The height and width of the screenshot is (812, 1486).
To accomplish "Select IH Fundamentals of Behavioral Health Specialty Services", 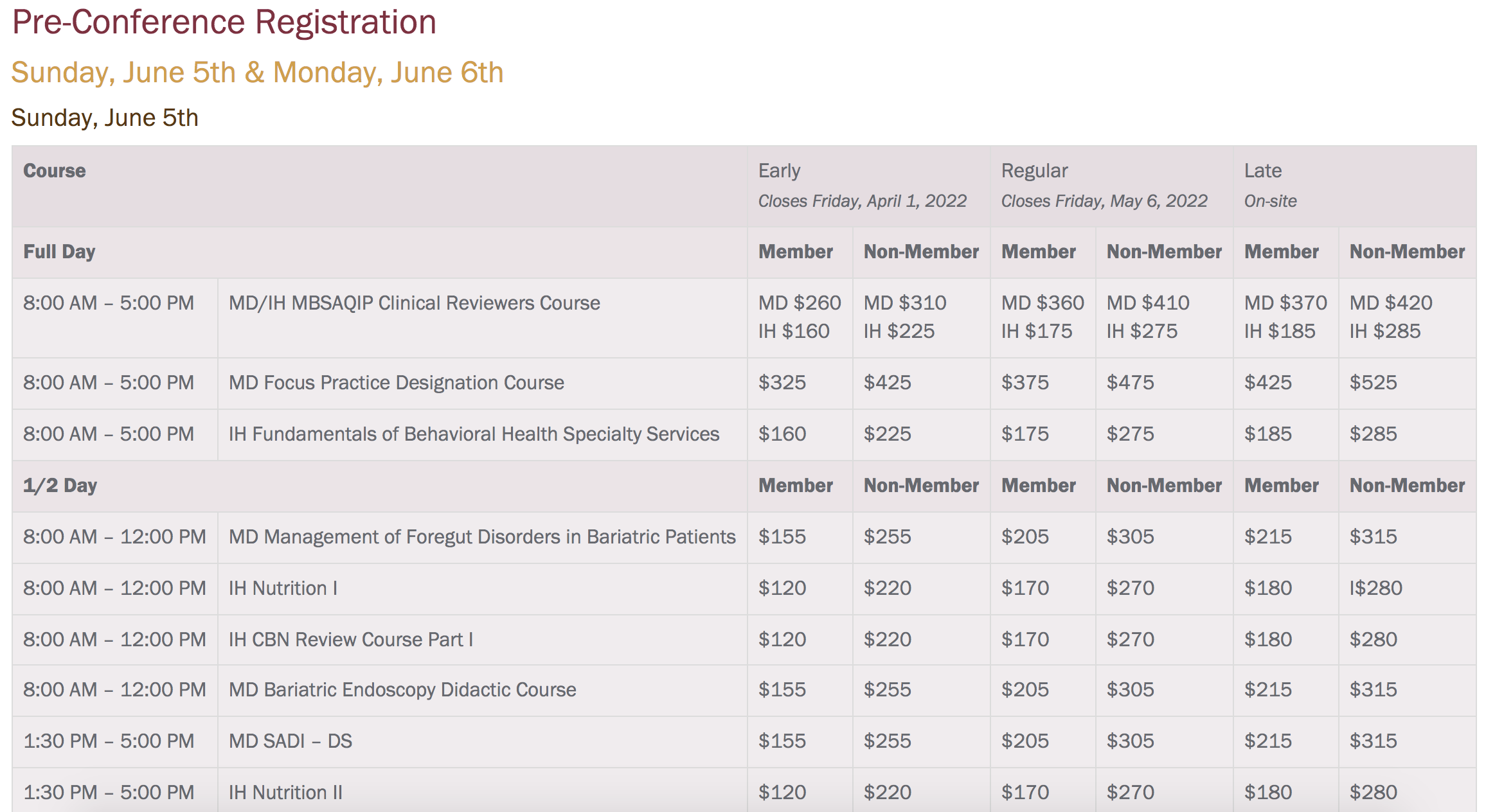I will (x=474, y=434).
